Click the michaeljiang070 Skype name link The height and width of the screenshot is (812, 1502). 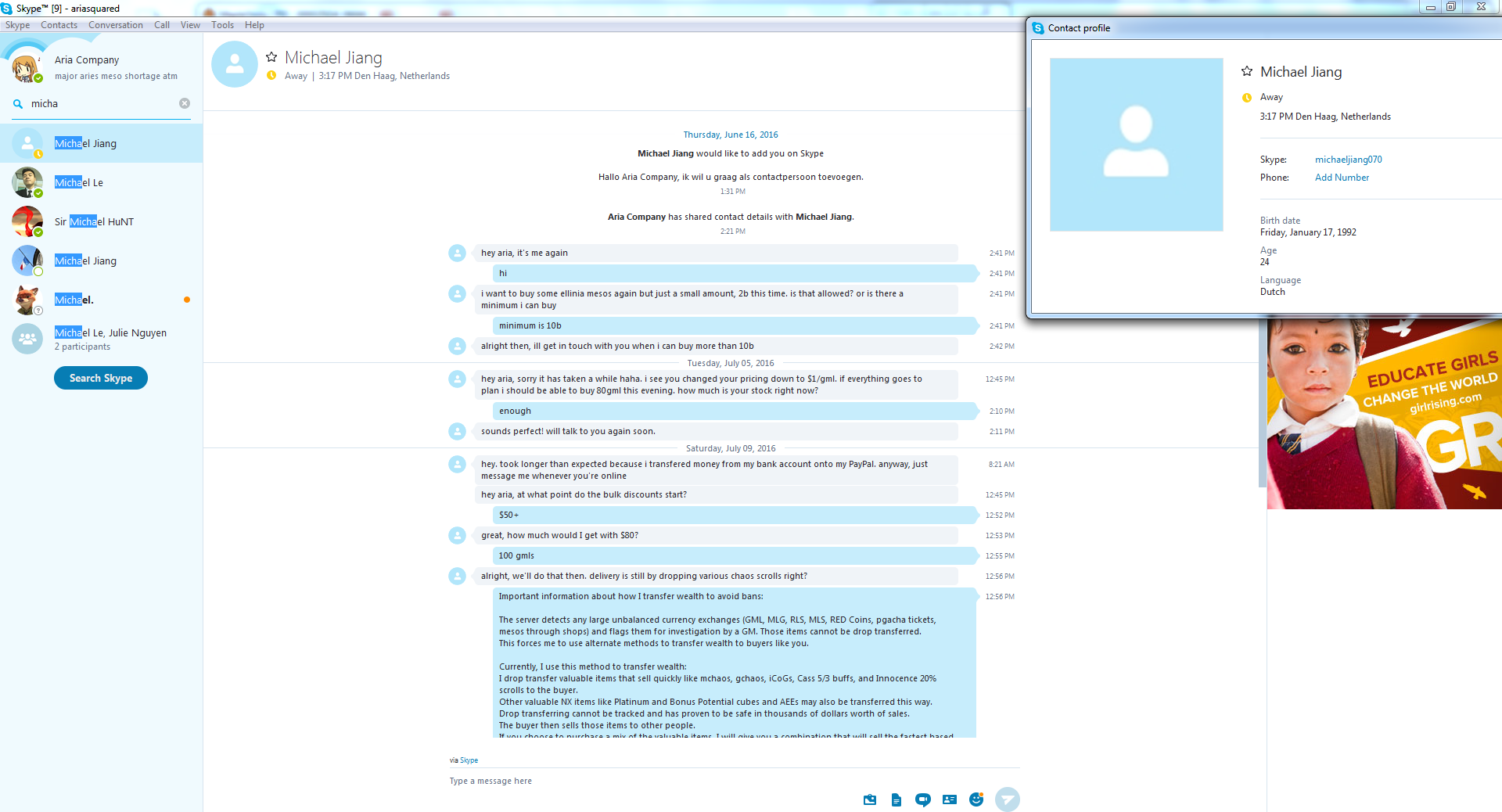tap(1348, 160)
